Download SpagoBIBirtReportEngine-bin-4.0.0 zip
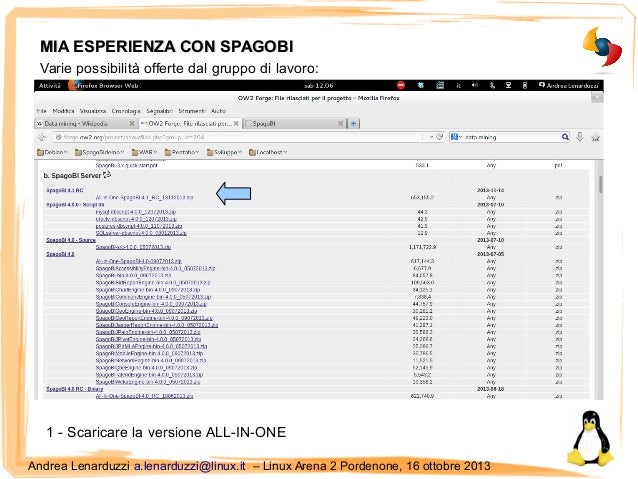 [153, 282]
